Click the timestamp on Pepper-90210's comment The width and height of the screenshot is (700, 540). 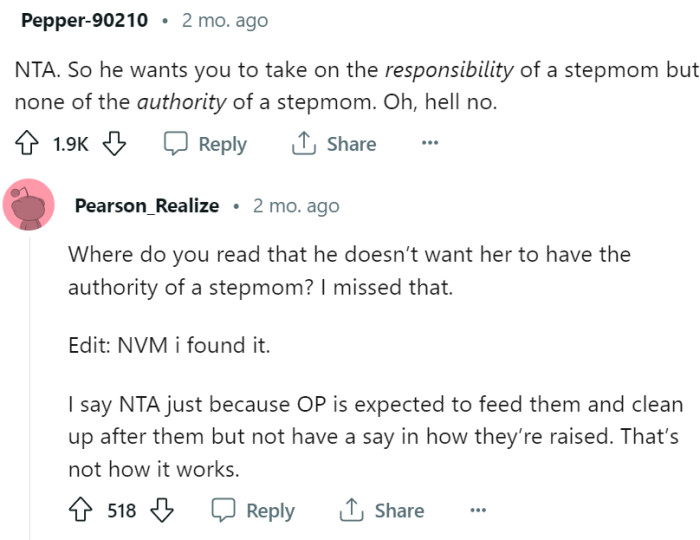225,20
